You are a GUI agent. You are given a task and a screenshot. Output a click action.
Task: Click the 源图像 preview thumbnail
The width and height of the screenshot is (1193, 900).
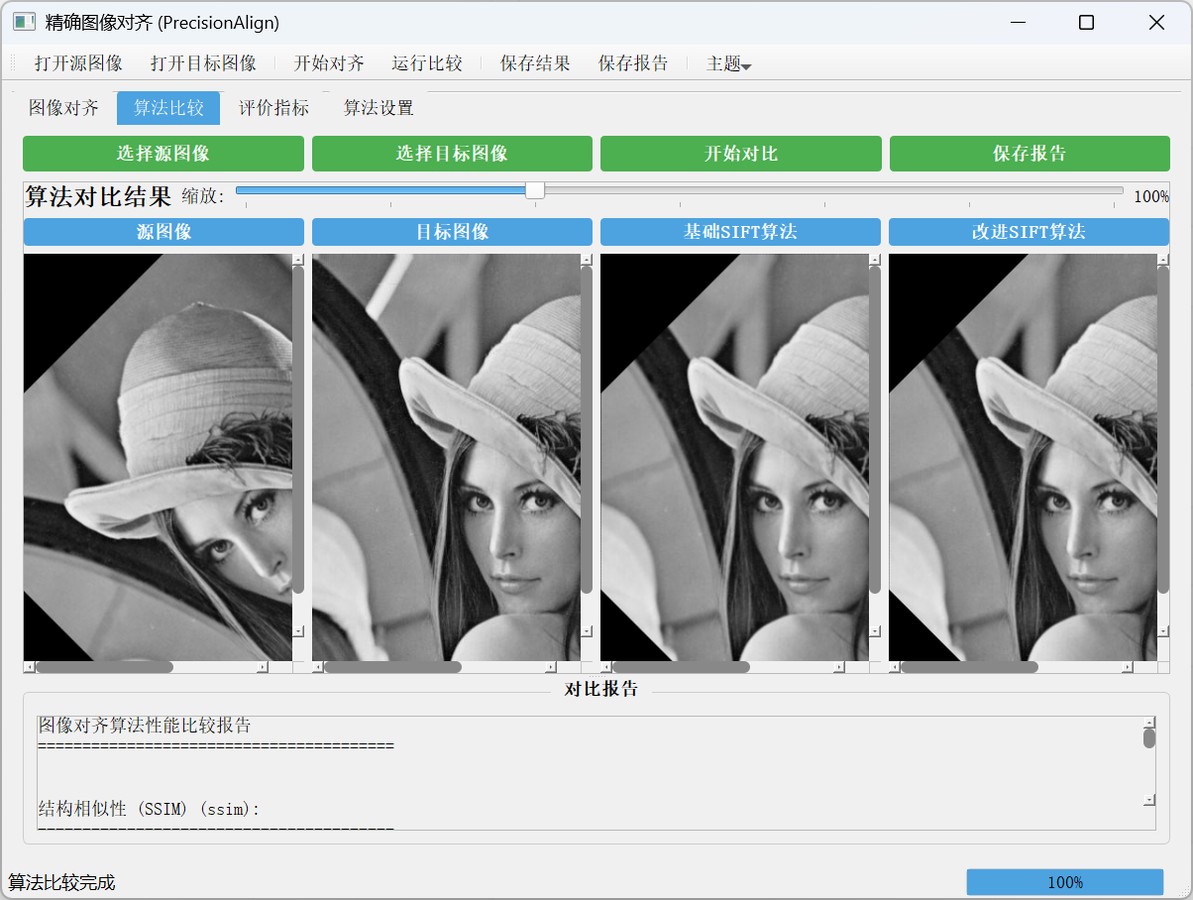[157, 456]
